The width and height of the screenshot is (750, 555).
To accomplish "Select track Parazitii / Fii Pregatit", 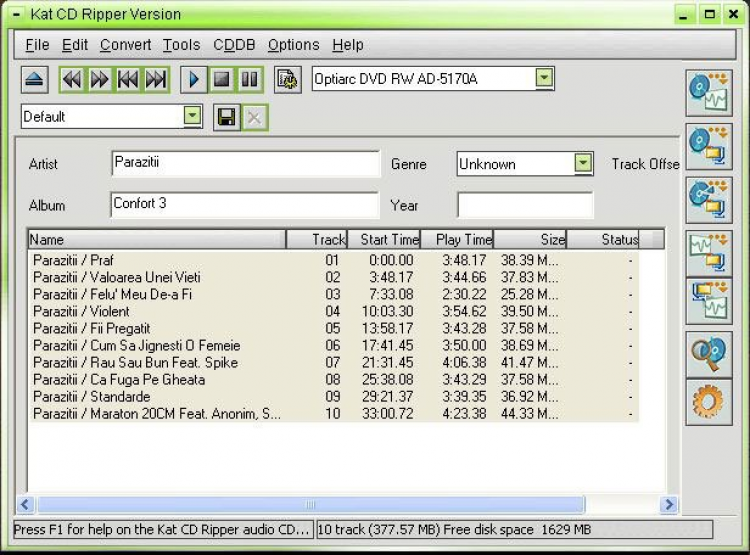I will (333, 329).
